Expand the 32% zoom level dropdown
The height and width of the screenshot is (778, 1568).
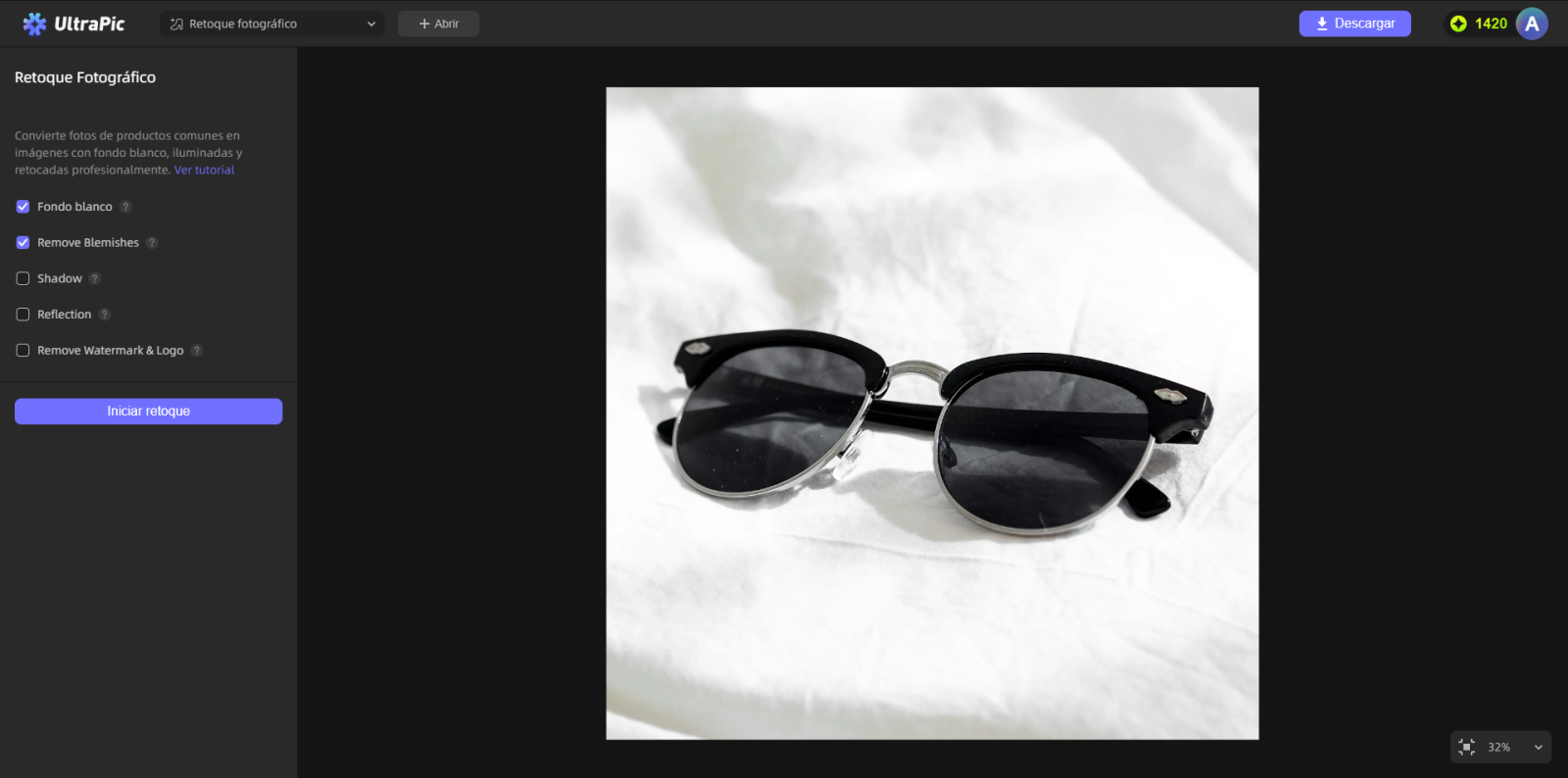coord(1539,747)
